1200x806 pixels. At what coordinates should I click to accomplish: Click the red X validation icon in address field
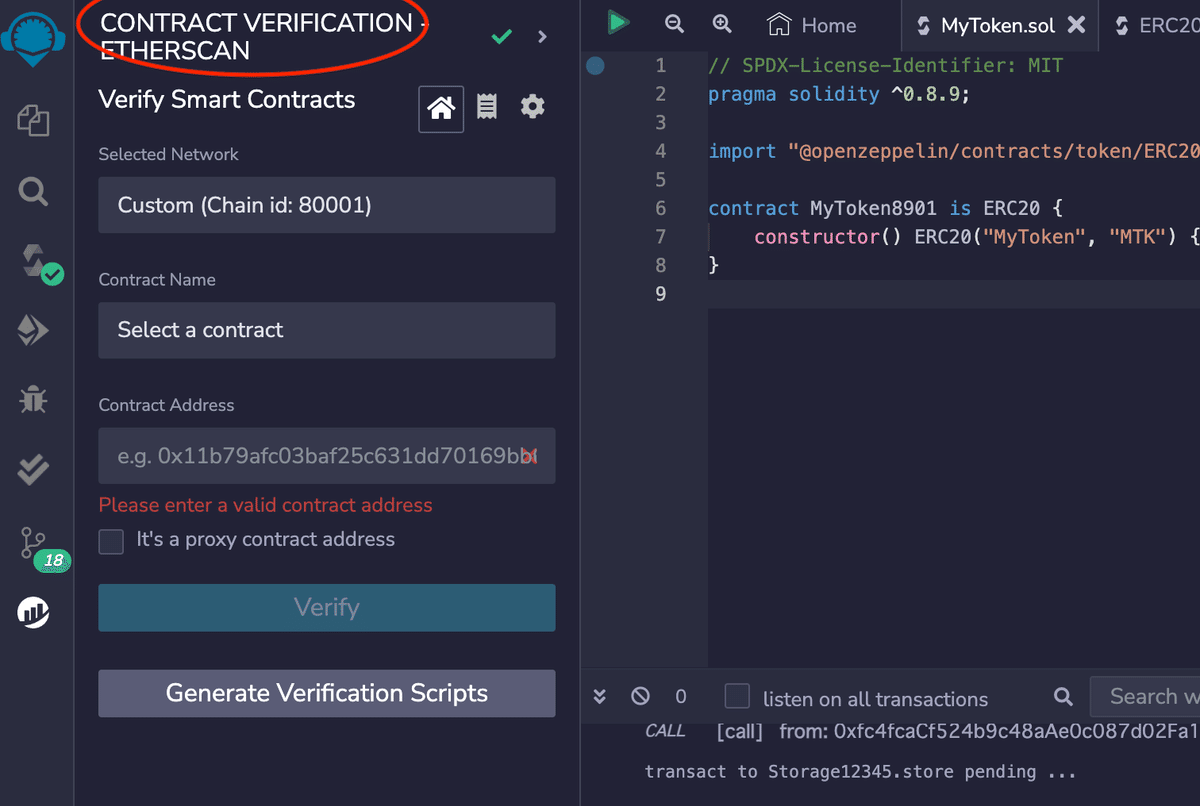pyautogui.click(x=528, y=456)
